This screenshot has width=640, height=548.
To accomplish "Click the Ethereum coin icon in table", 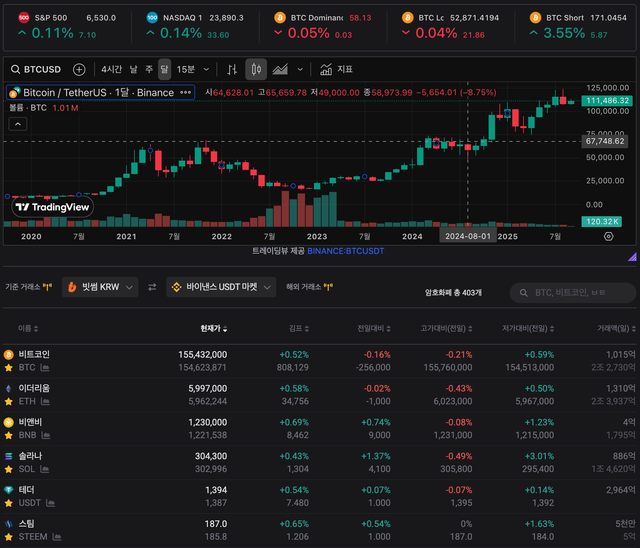I will (x=8, y=388).
